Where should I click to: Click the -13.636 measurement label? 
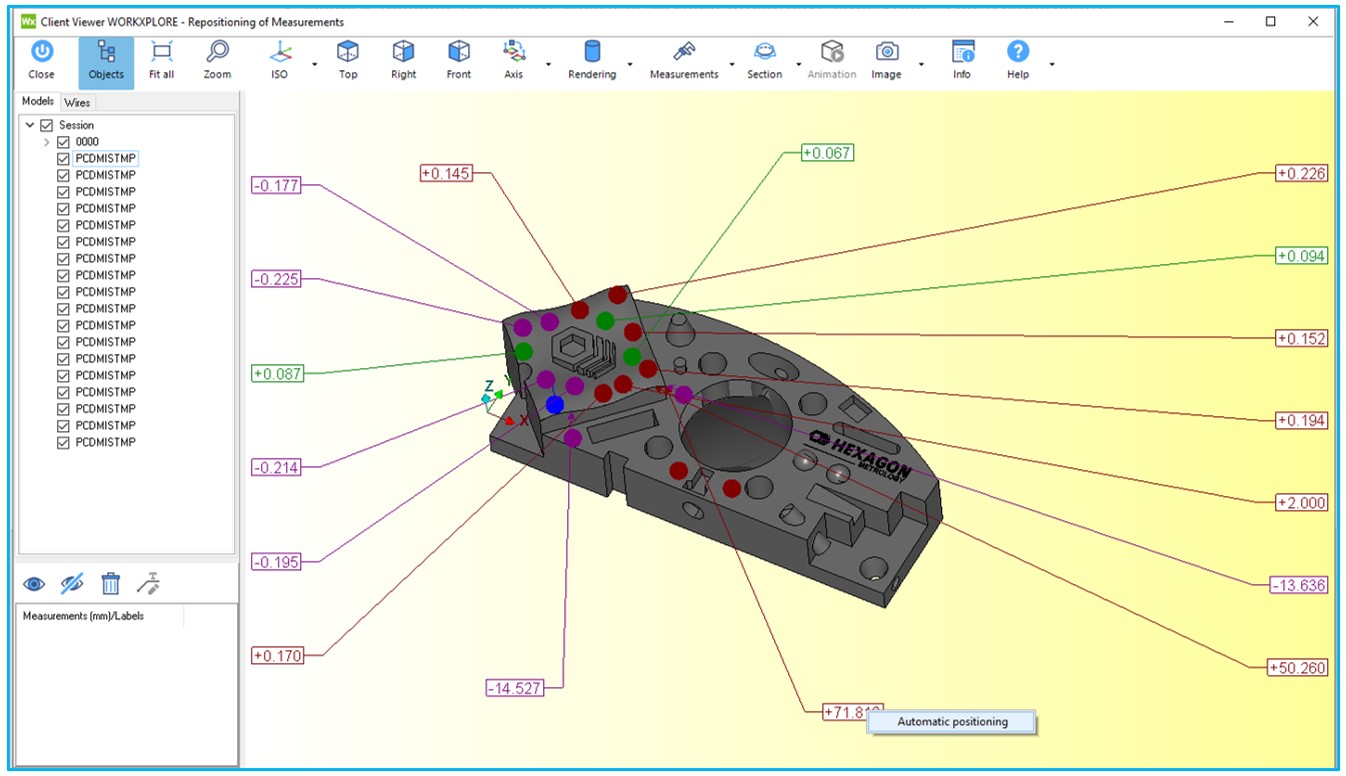1299,585
